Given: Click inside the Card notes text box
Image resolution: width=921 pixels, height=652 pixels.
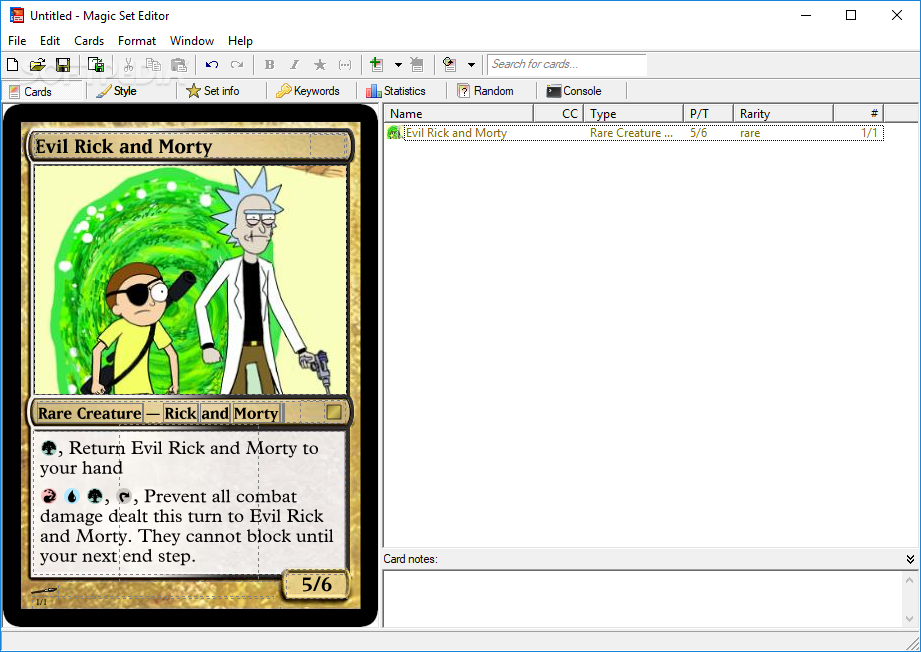Looking at the screenshot, I should 643,599.
